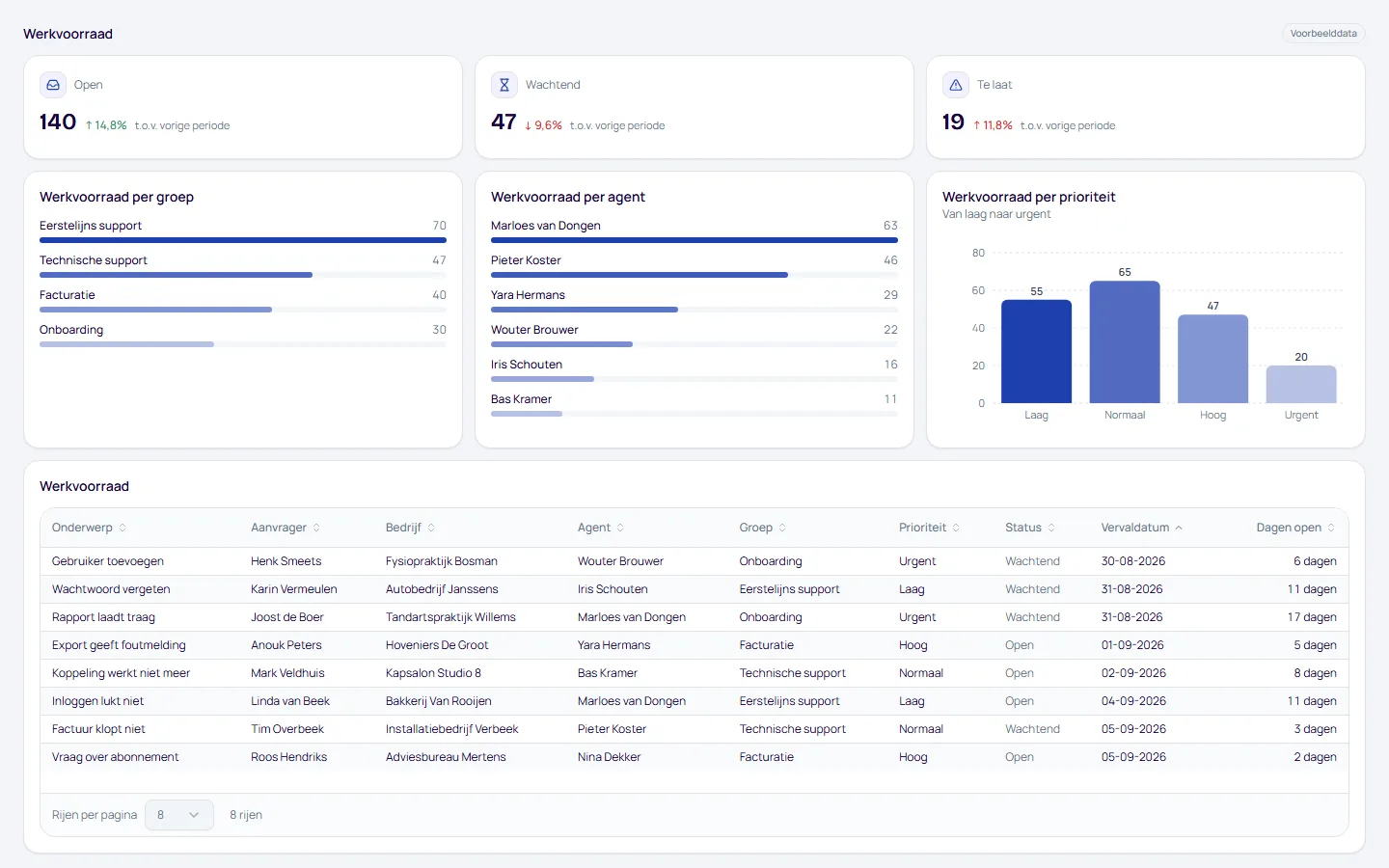The image size is (1389, 868).
Task: Click the 'Bakkerij Van Rooijen' company cell
Action: tap(439, 701)
